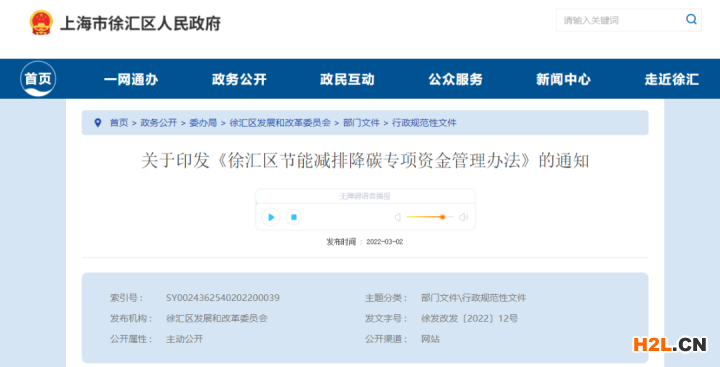Viewport: 720px width, 367px height.
Task: Click the high volume speaker icon
Action: tap(463, 217)
